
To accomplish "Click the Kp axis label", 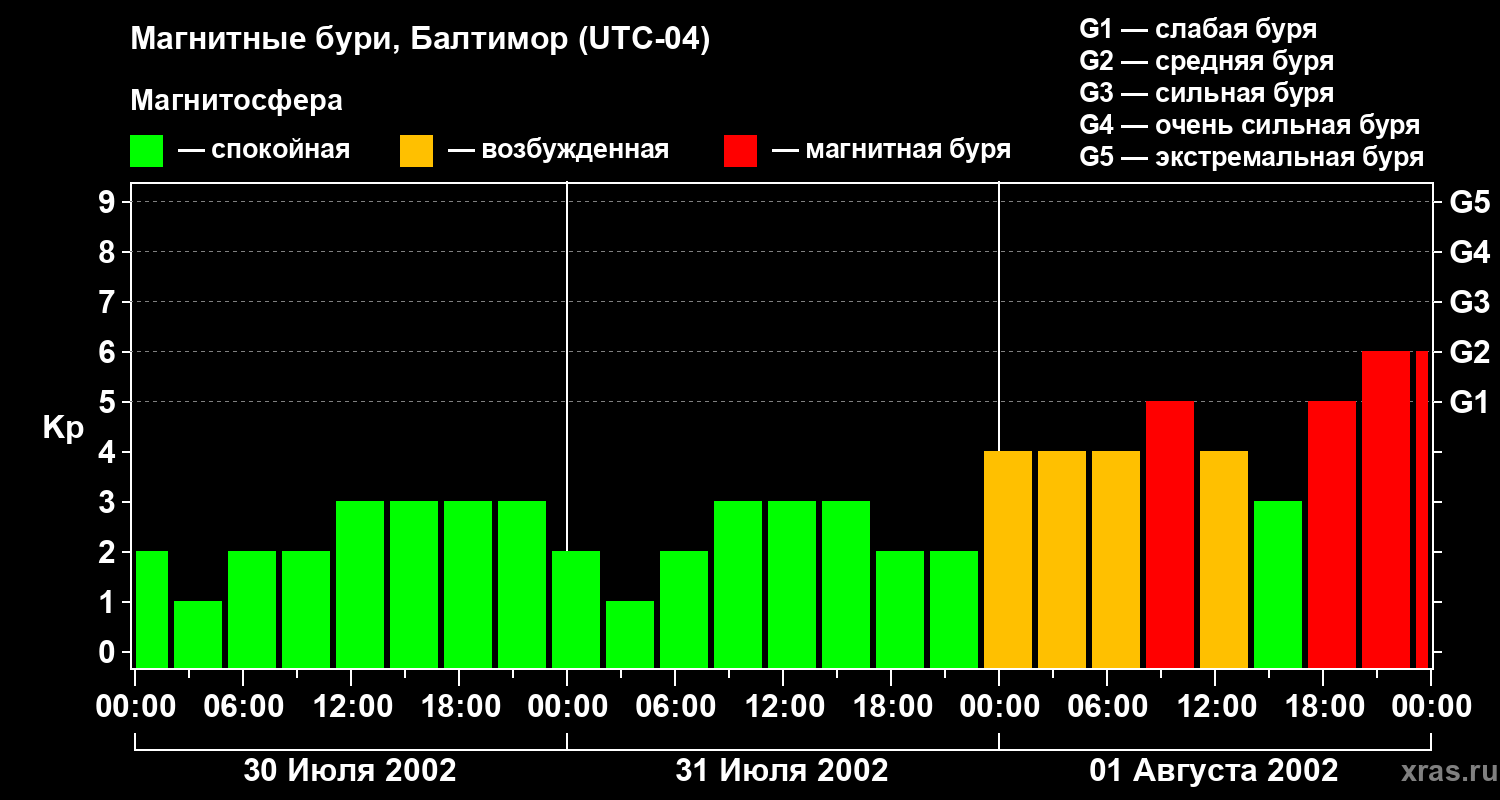I will point(63,429).
